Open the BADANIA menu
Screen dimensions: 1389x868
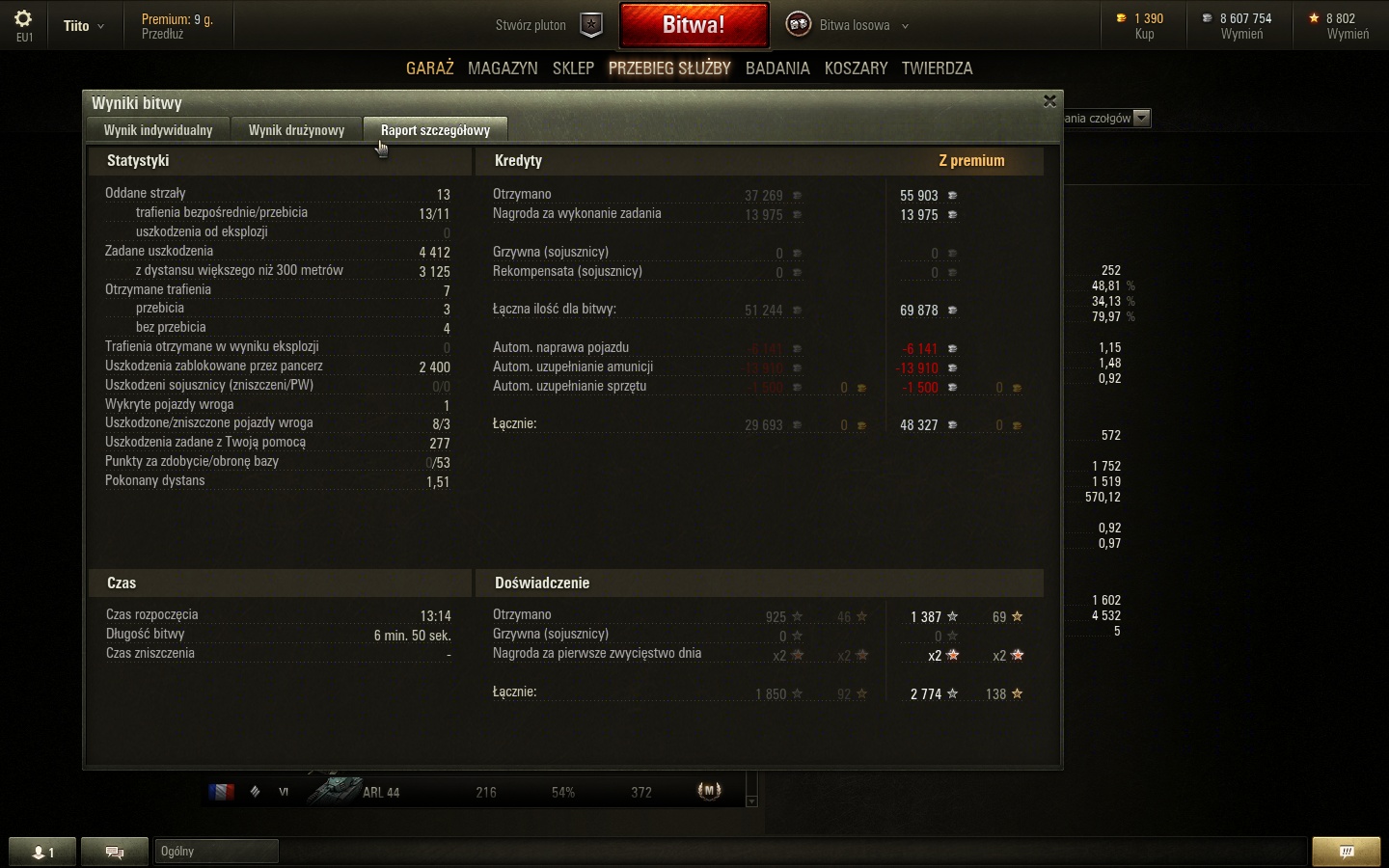coord(777,68)
